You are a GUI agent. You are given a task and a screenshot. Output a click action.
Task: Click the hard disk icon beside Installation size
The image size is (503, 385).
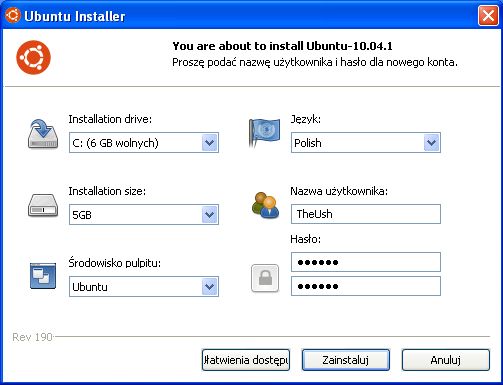point(43,205)
